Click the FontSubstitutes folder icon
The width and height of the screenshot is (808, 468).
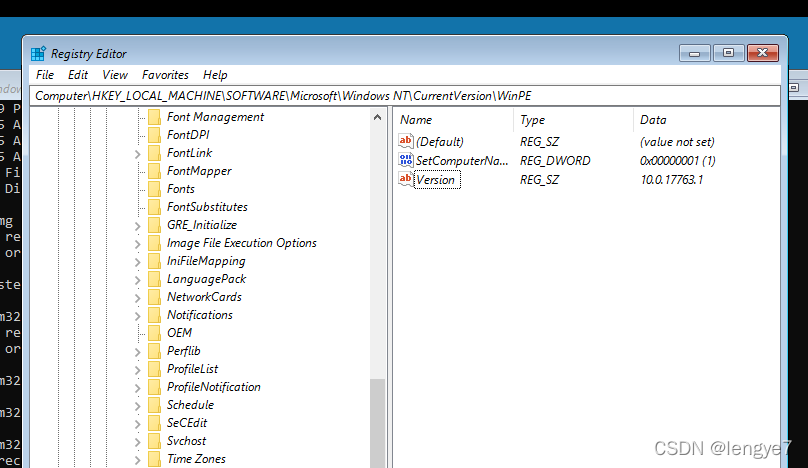(154, 207)
